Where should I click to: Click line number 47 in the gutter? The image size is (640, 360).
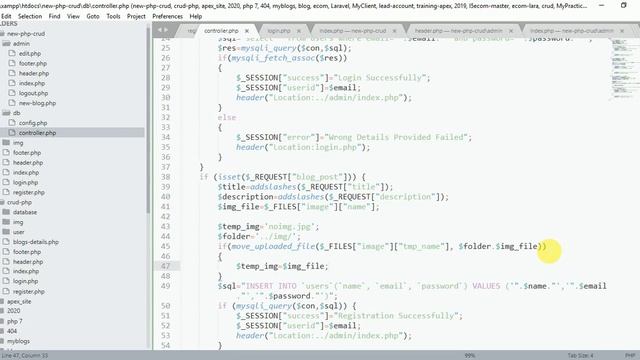(165, 266)
